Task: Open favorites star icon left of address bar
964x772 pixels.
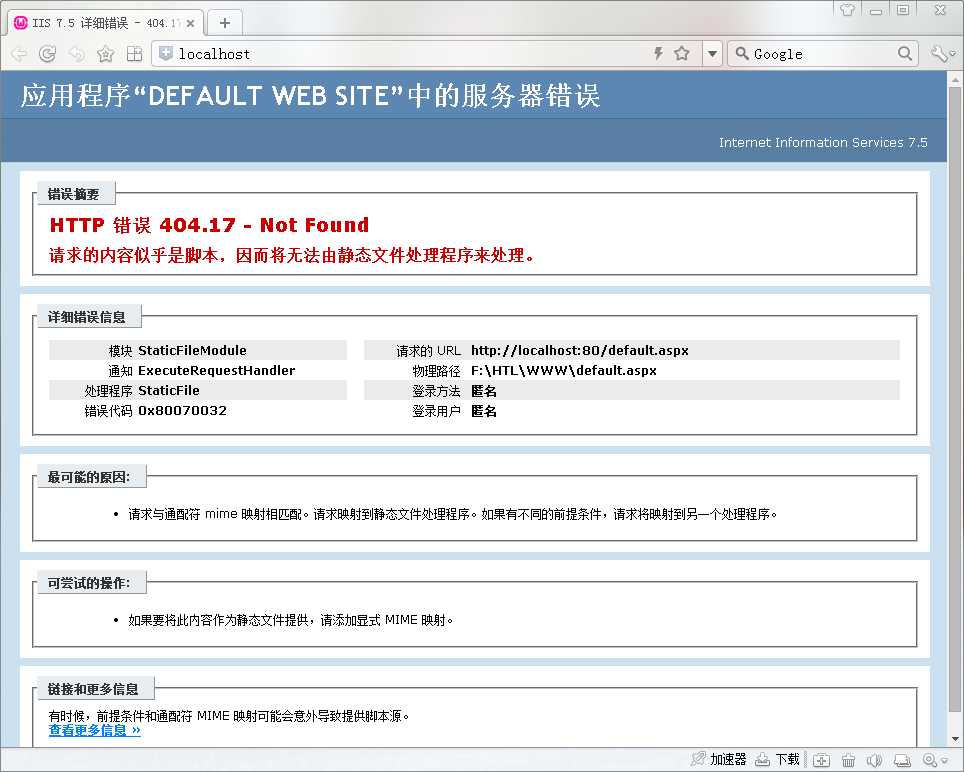Action: (x=106, y=54)
